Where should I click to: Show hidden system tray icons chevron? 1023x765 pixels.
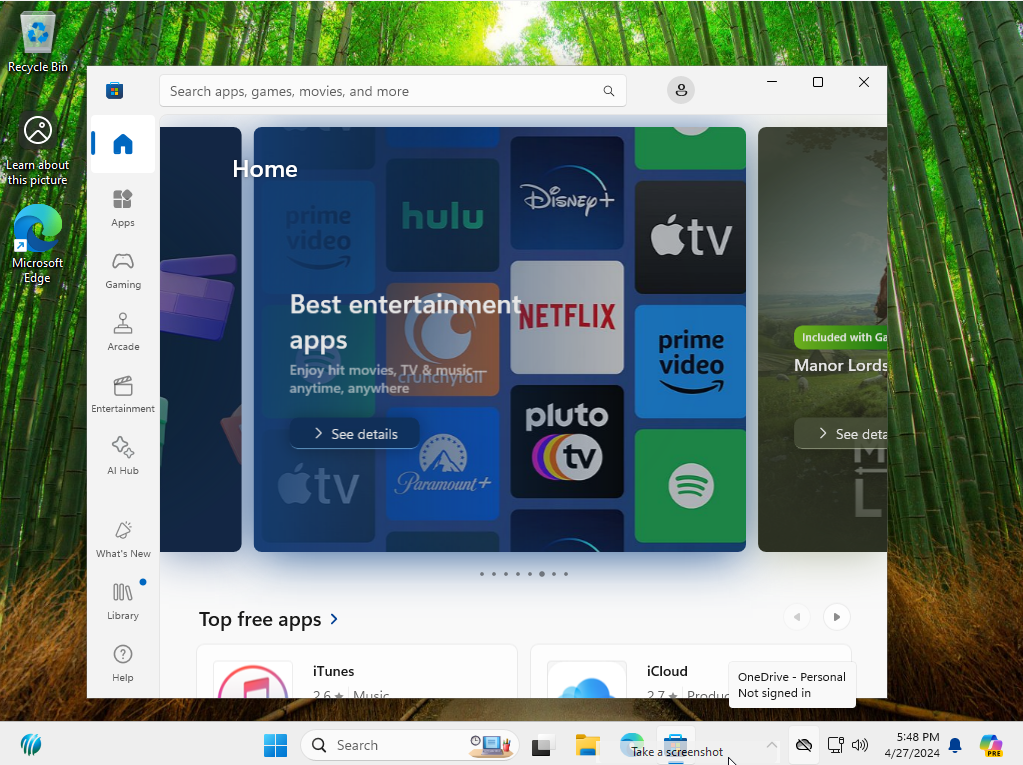point(771,745)
